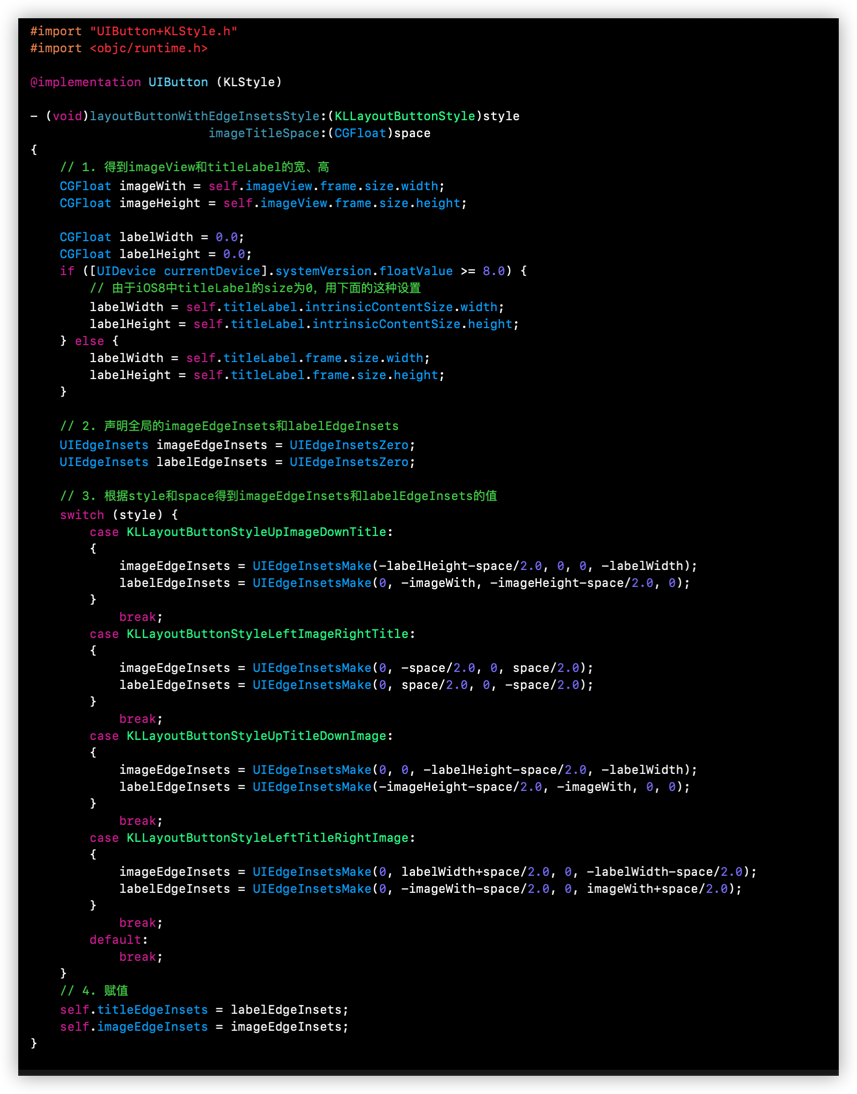
Task: Click the 'CGFloat labelHeight = 0.0;' line
Action: click(156, 254)
